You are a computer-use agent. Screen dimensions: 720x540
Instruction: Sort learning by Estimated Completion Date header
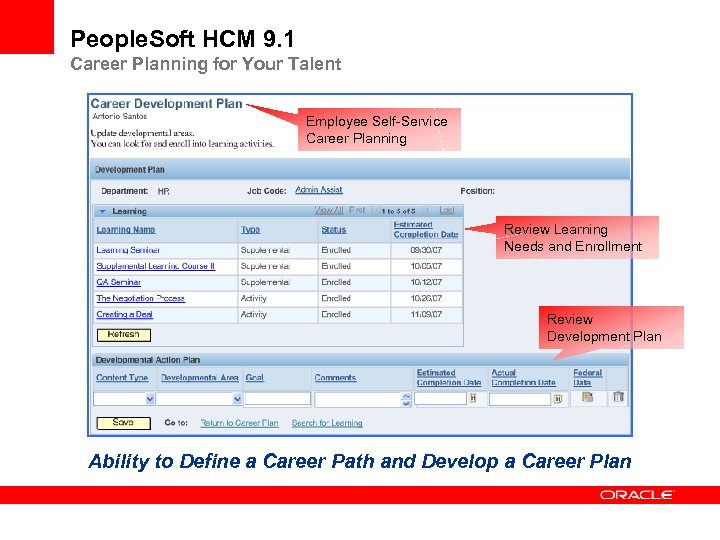pyautogui.click(x=426, y=229)
